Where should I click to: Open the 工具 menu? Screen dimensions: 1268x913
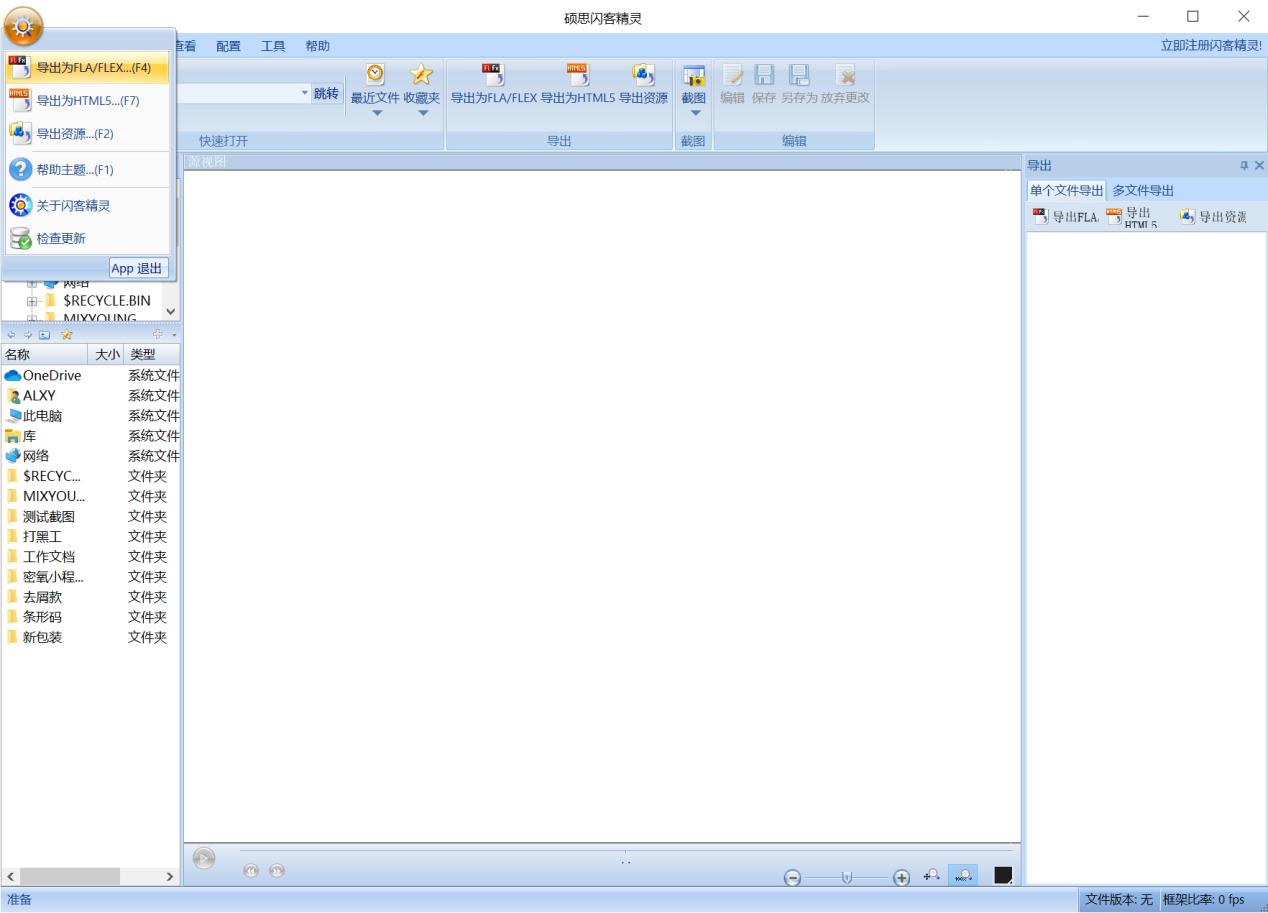pos(273,46)
